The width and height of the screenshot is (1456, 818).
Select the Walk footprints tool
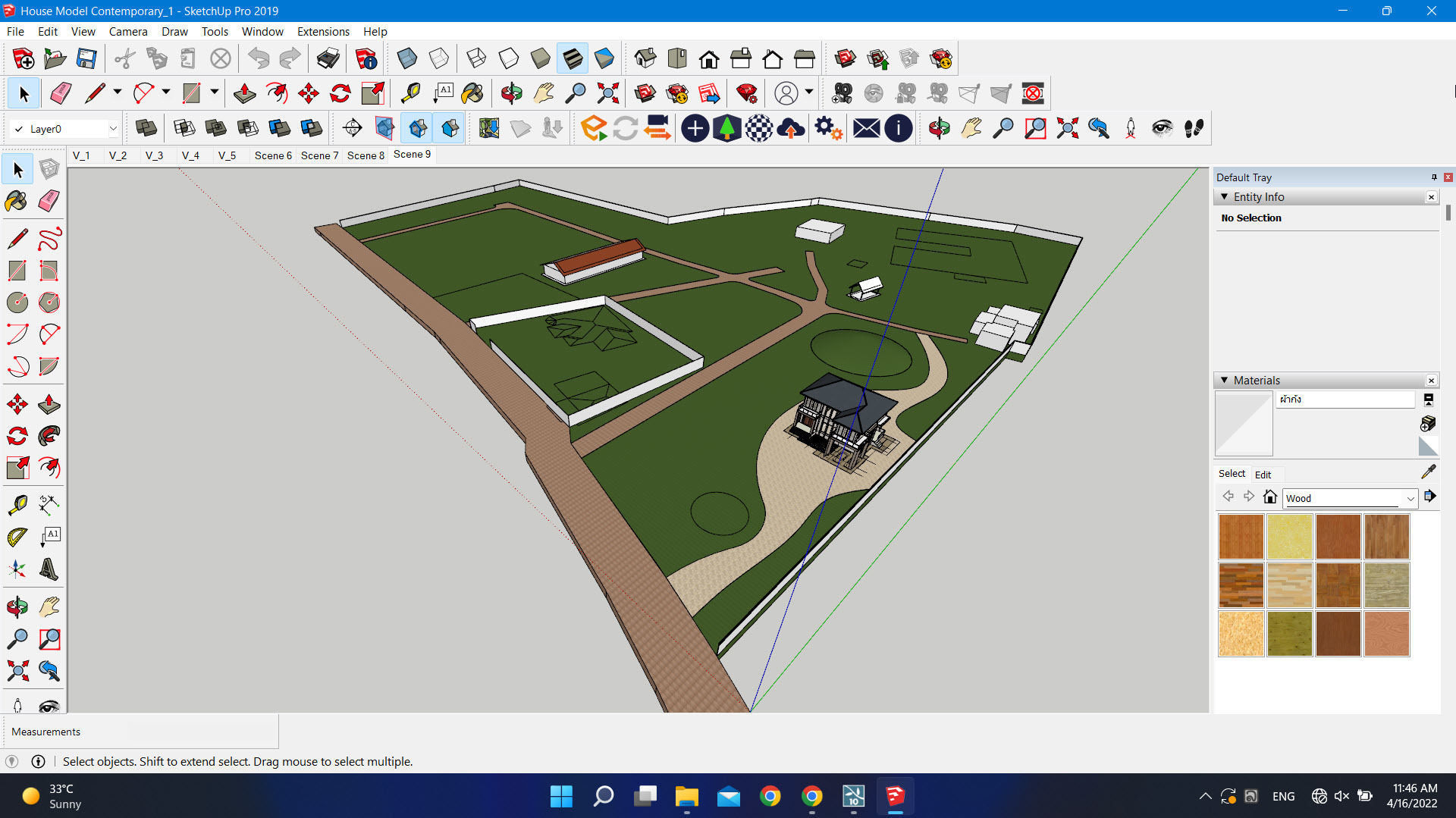(x=1194, y=128)
